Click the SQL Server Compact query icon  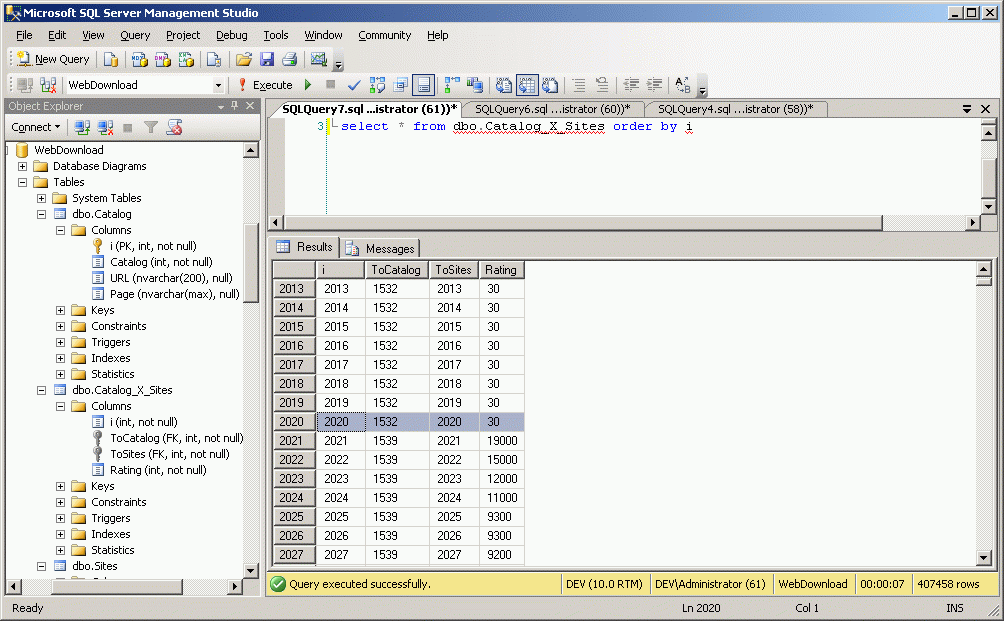coord(214,60)
